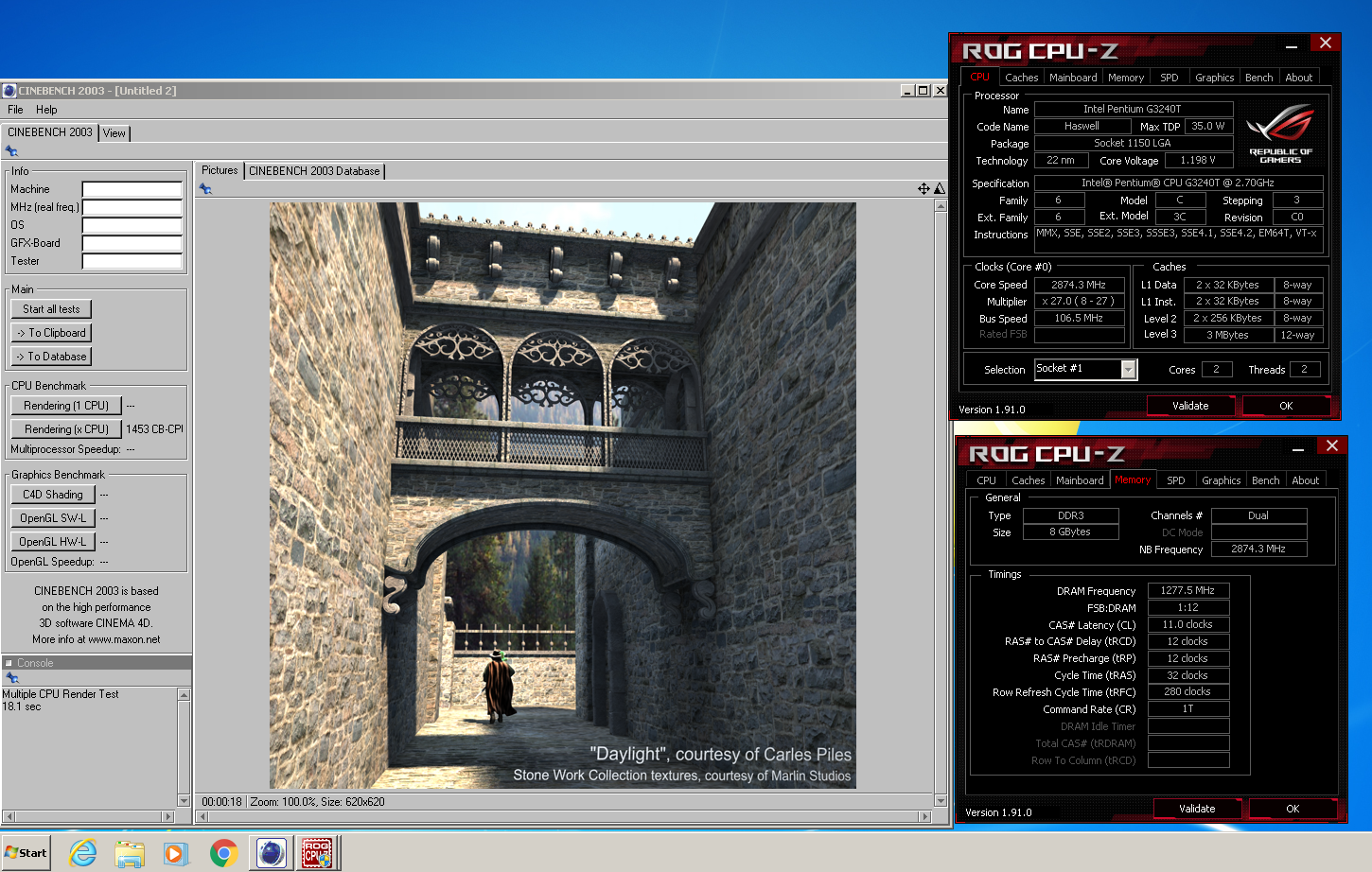Viewport: 1372px width, 872px height.
Task: Click the To Database button
Action: coord(51,357)
